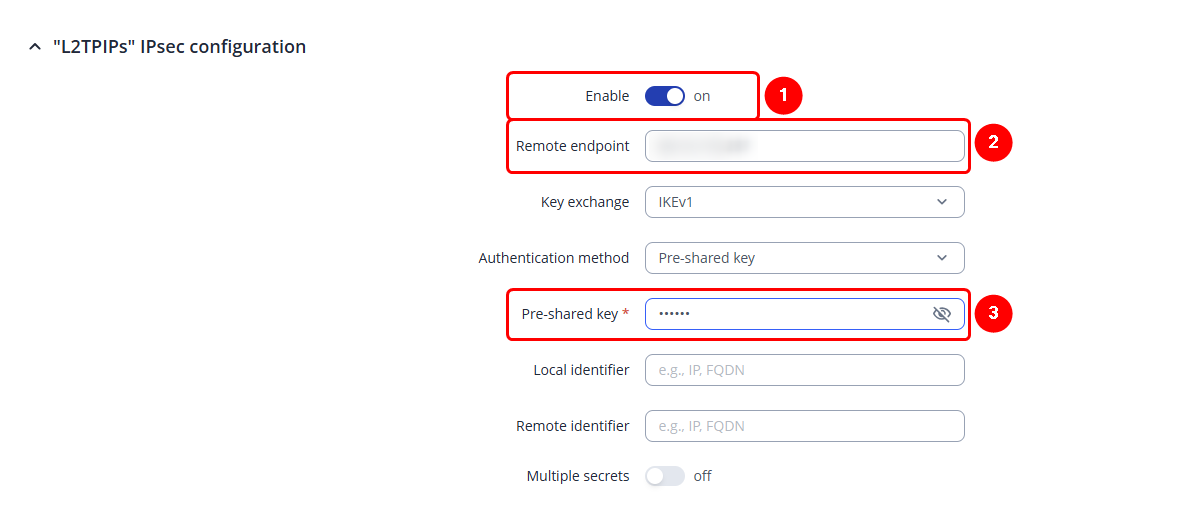Open the Key exchange IKEv1 dropdown
The width and height of the screenshot is (1181, 516).
tap(804, 202)
